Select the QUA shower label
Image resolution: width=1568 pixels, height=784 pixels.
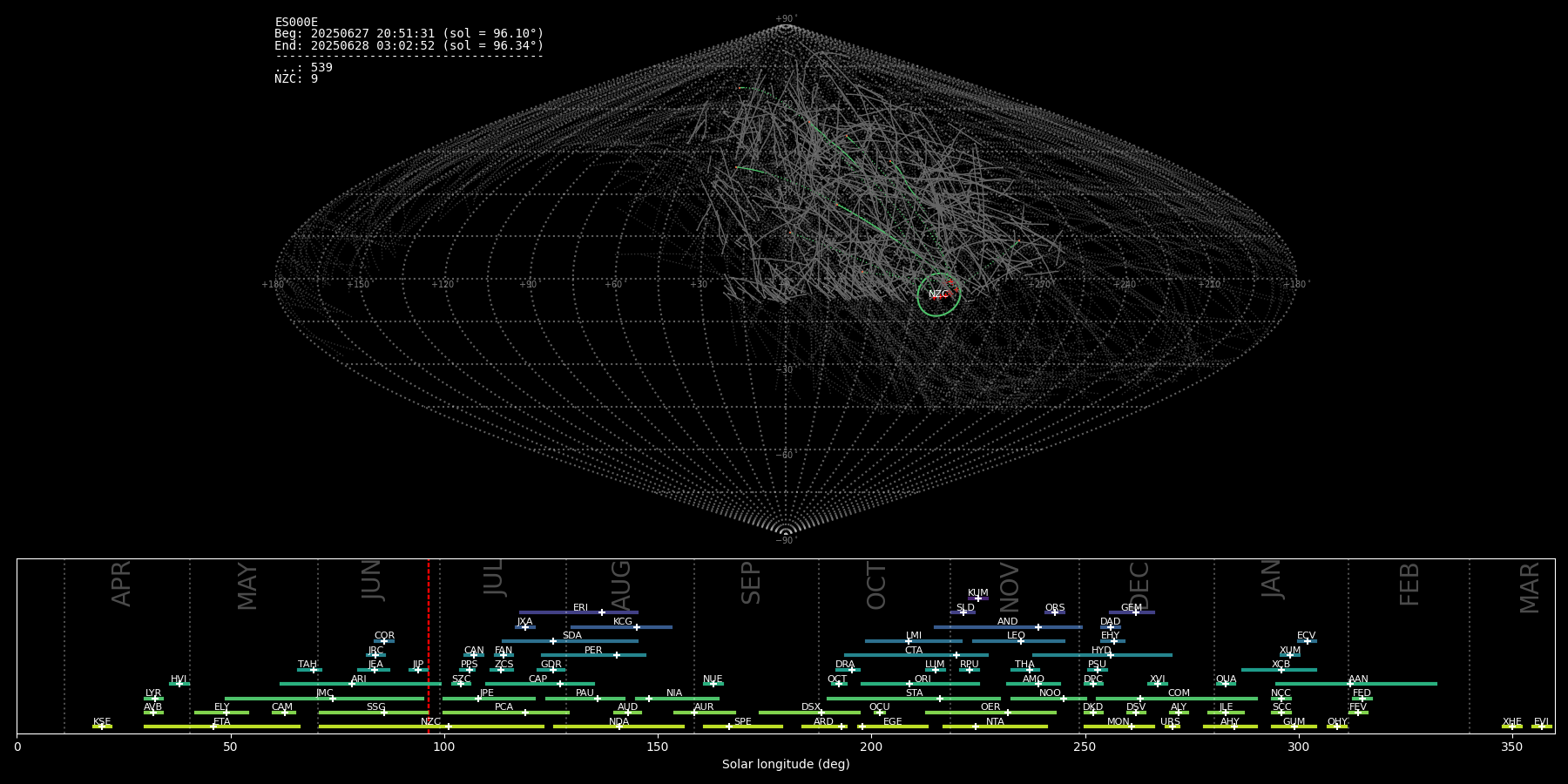[x=1227, y=679]
